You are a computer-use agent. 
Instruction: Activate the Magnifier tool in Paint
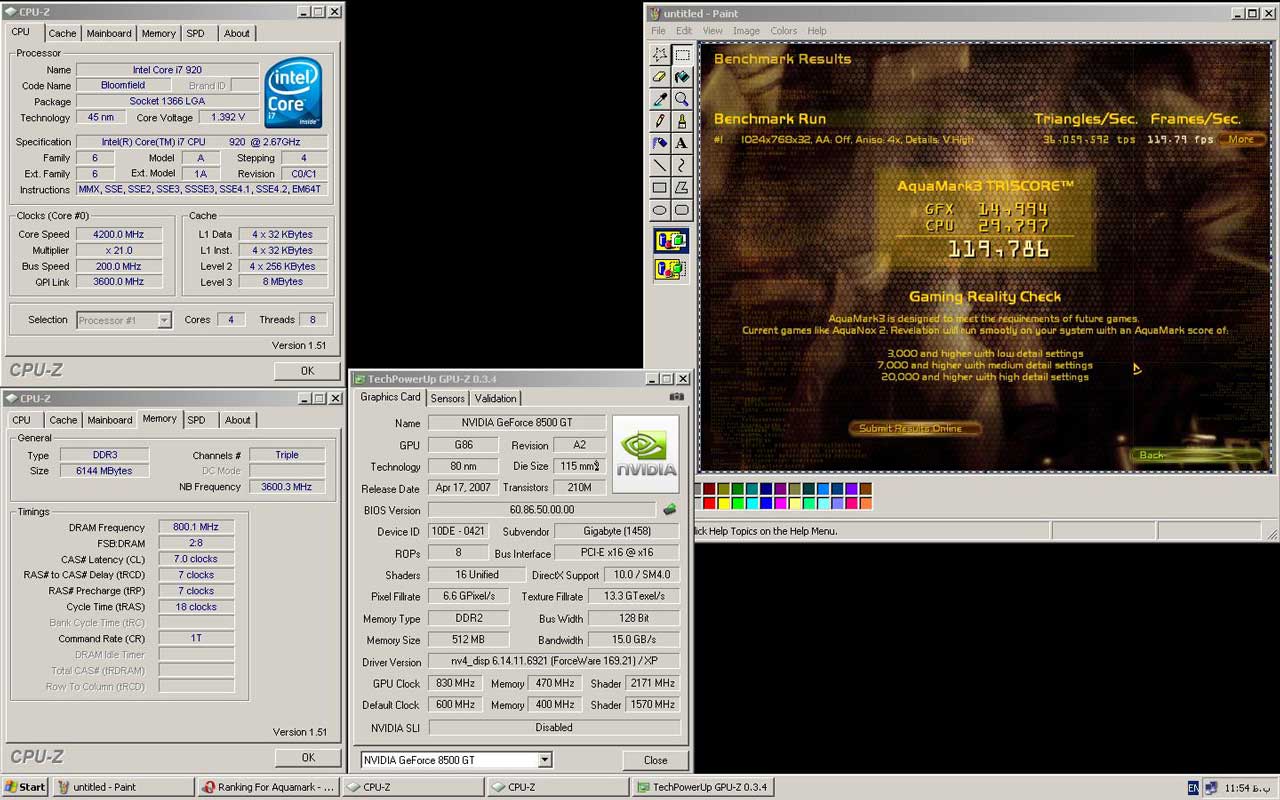(x=682, y=99)
